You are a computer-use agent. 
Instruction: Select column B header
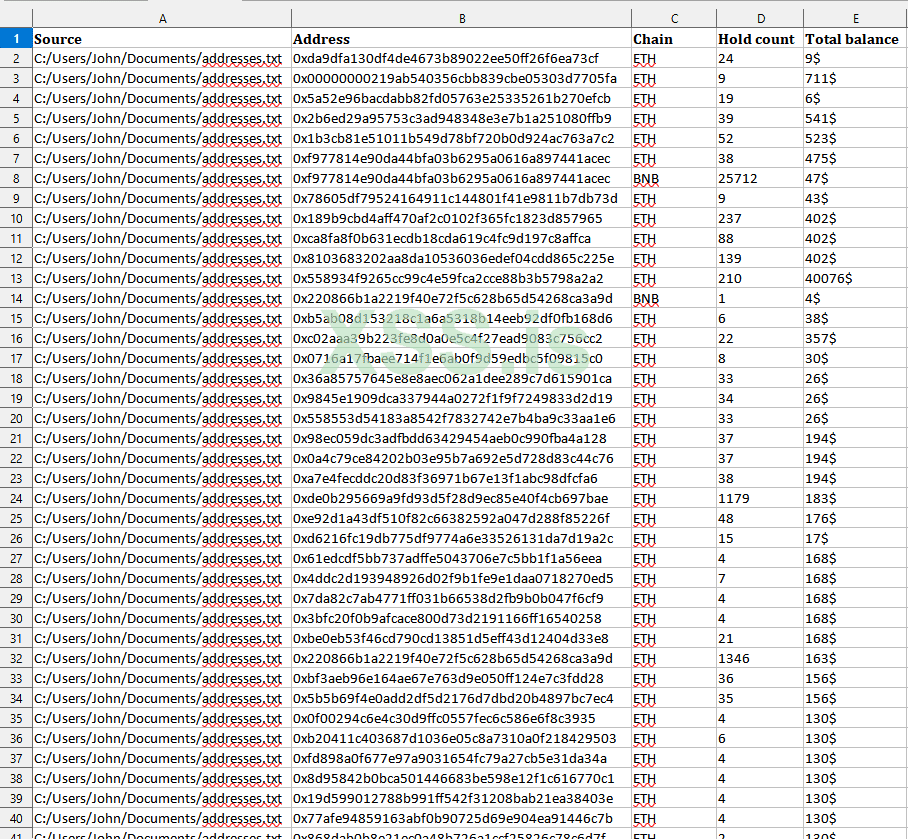(462, 19)
